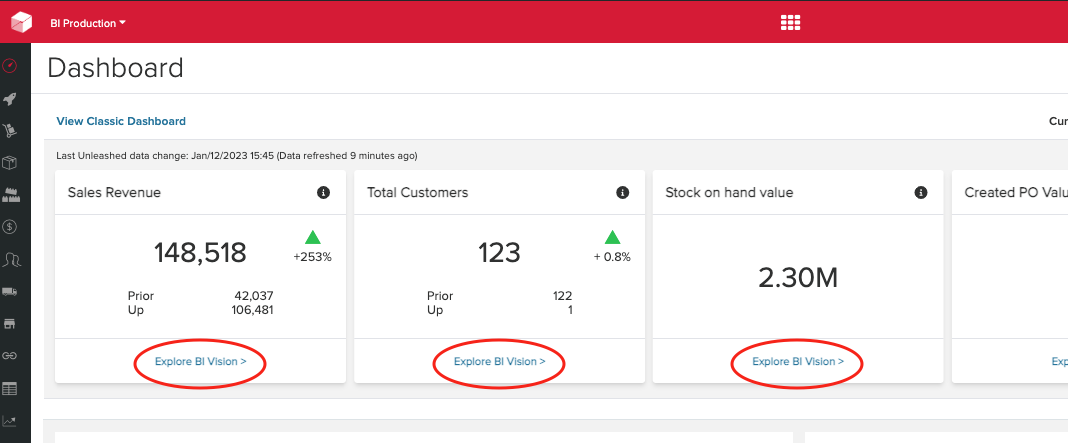Open the sales dollar sidebar icon
Image resolution: width=1068 pixels, height=443 pixels.
10,226
